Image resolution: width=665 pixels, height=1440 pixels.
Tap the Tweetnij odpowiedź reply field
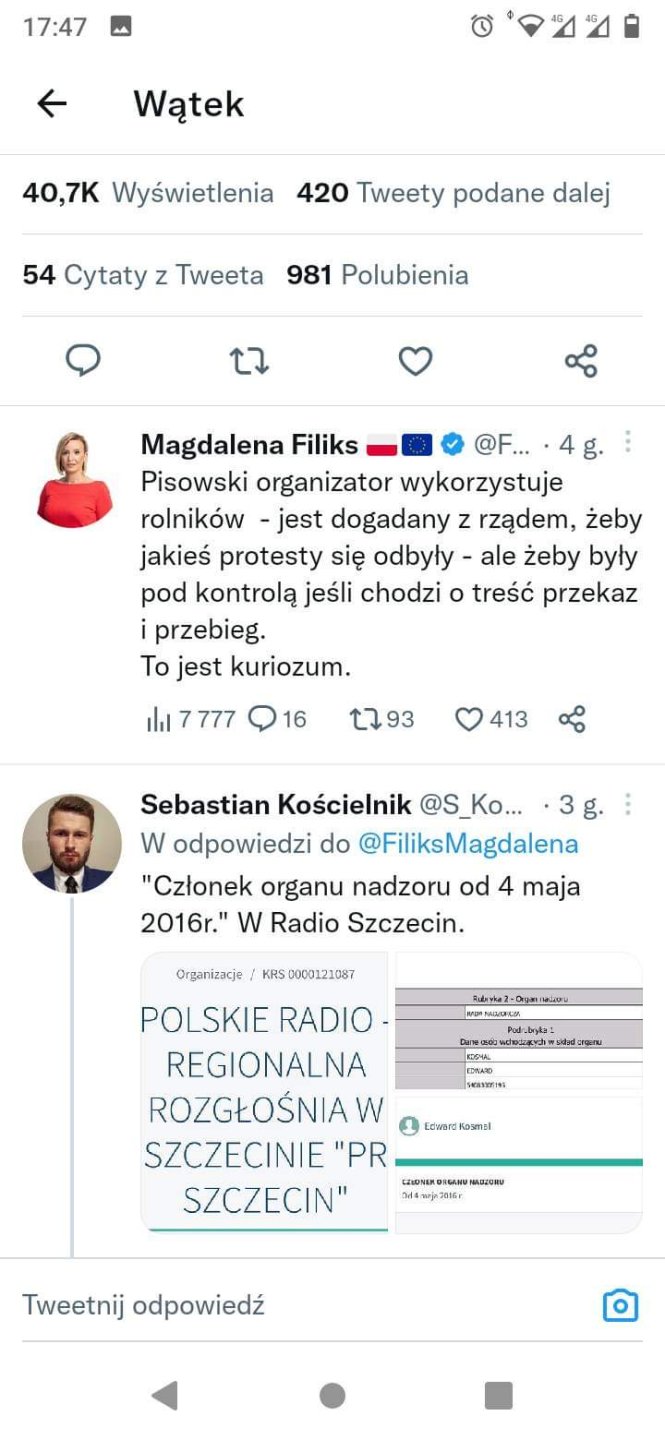point(300,1305)
